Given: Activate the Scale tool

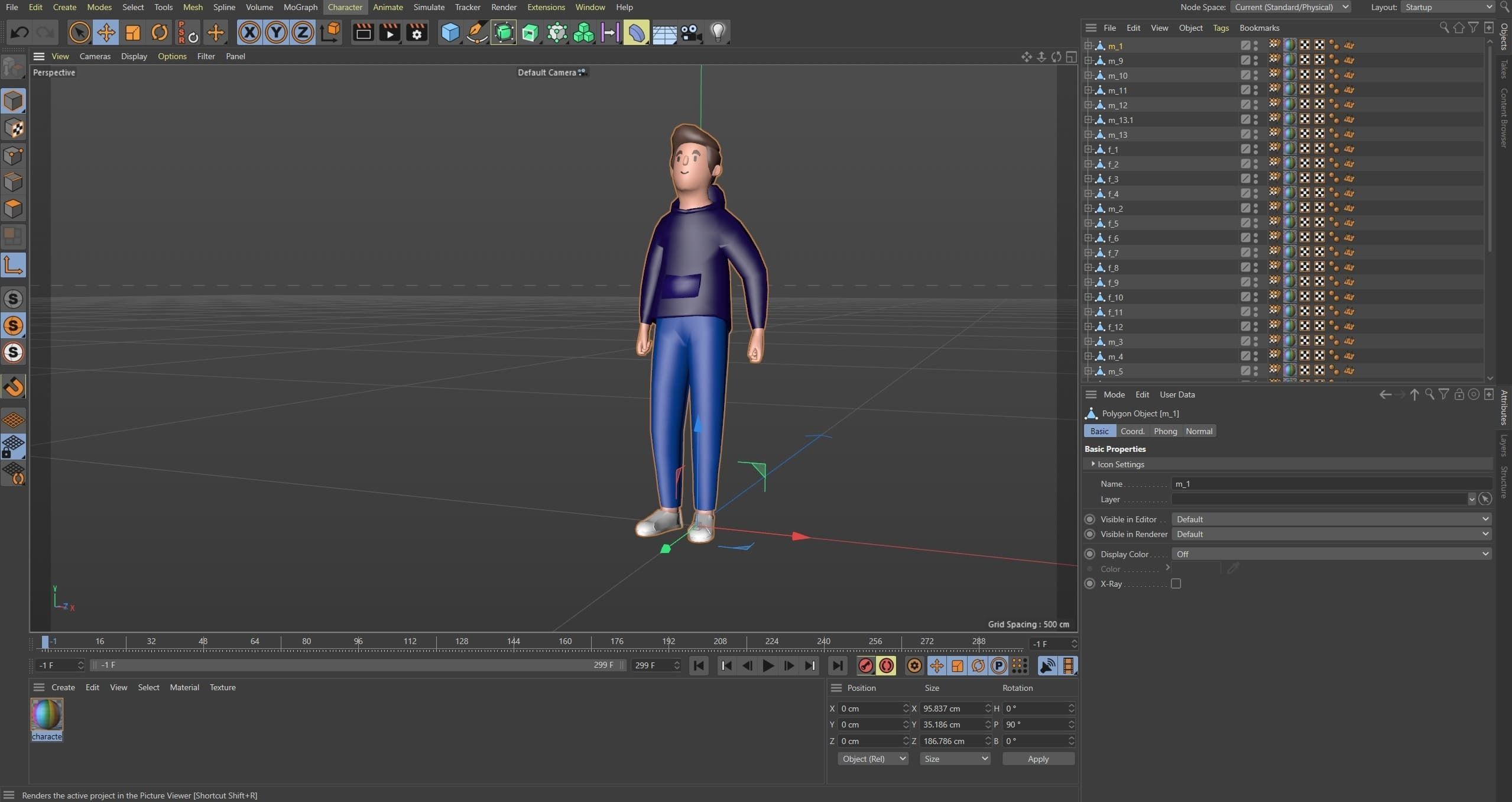Looking at the screenshot, I should 132,33.
